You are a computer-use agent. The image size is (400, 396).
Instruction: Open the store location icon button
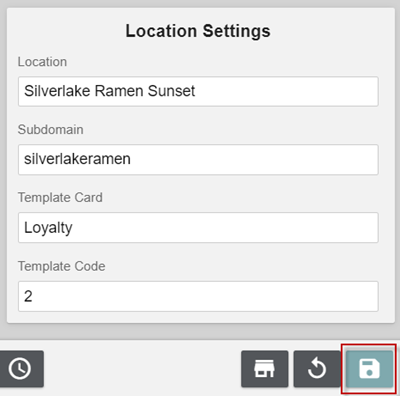(265, 369)
